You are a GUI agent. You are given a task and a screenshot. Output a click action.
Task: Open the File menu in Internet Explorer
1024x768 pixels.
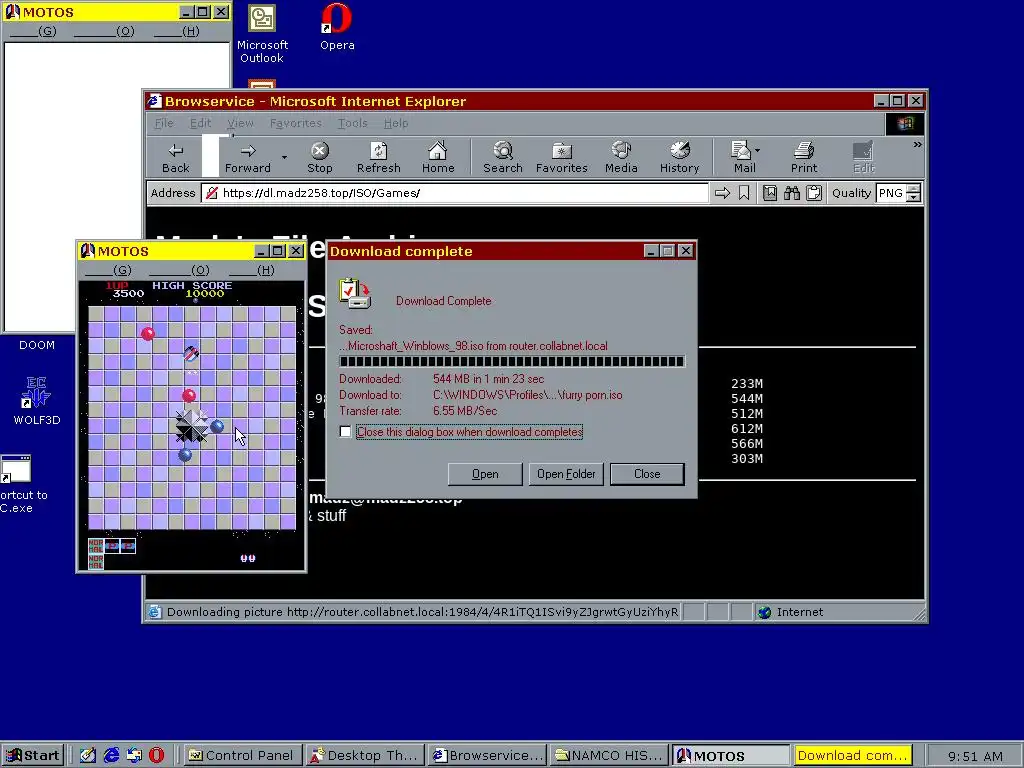tap(164, 123)
